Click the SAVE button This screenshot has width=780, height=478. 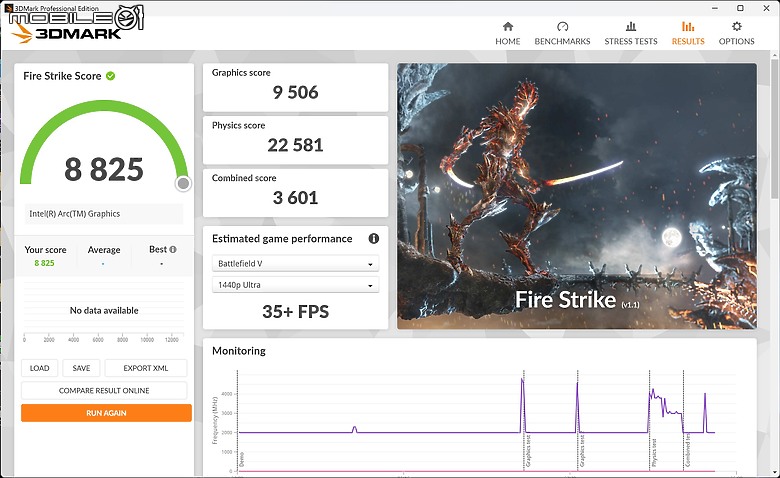(81, 368)
